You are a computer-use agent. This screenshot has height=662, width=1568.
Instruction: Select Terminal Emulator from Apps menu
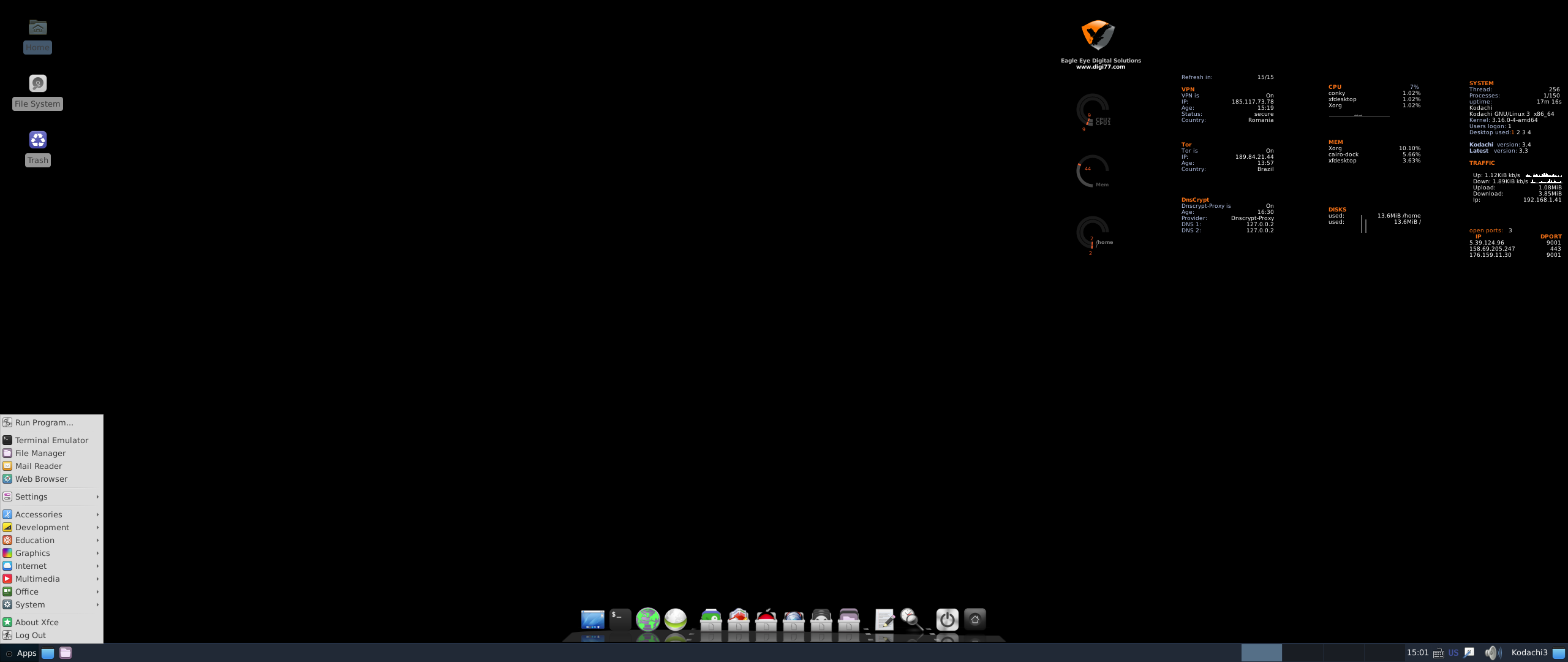click(51, 440)
